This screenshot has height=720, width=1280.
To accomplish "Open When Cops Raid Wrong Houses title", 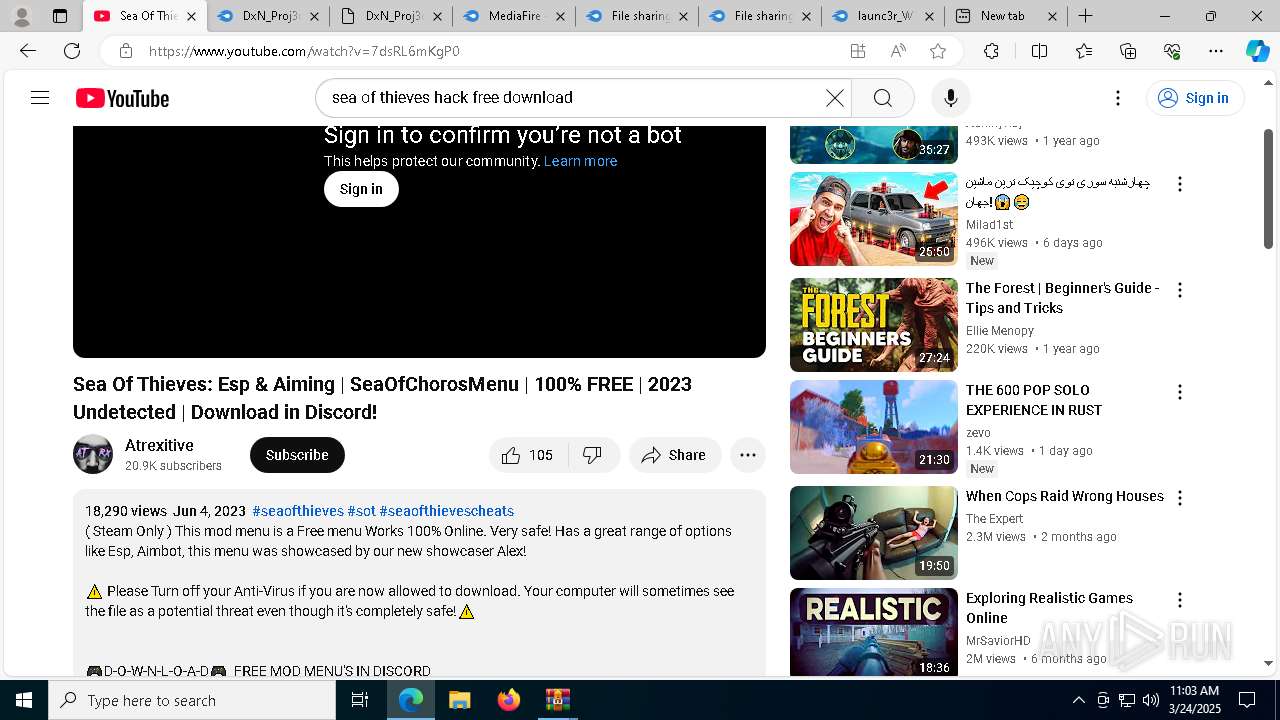I will point(1064,496).
